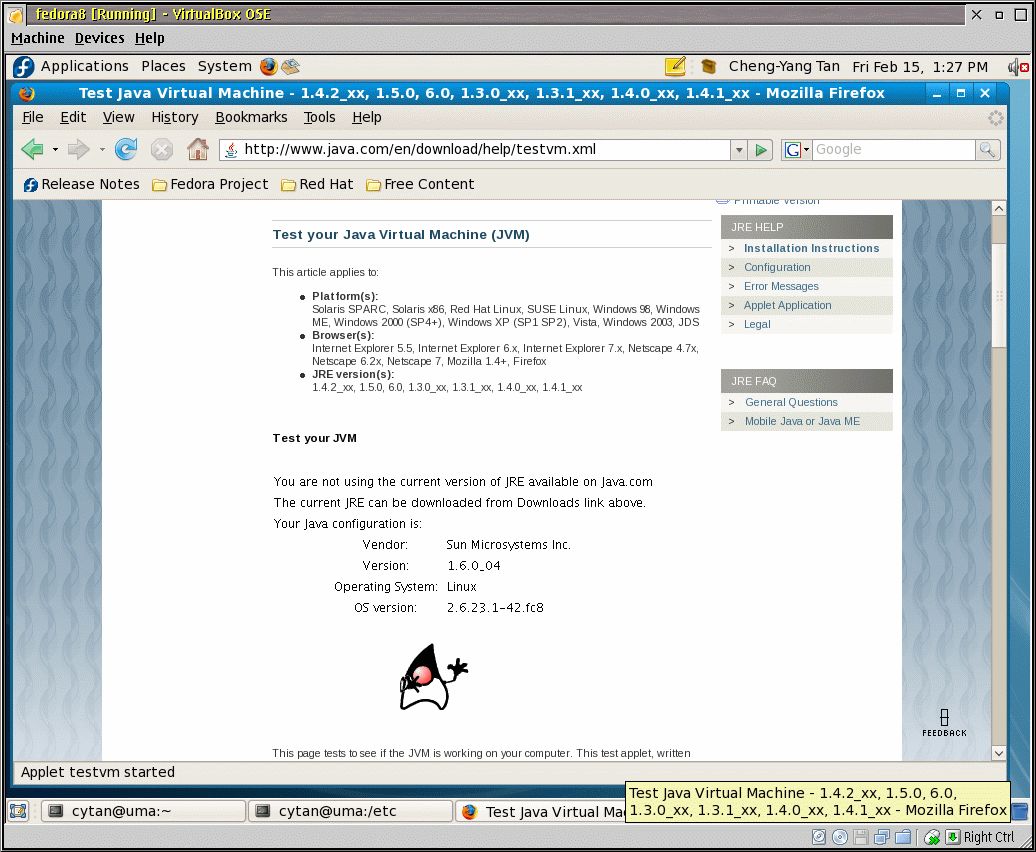The image size is (1036, 852).
Task: Open the GNOME System menu
Action: point(225,66)
